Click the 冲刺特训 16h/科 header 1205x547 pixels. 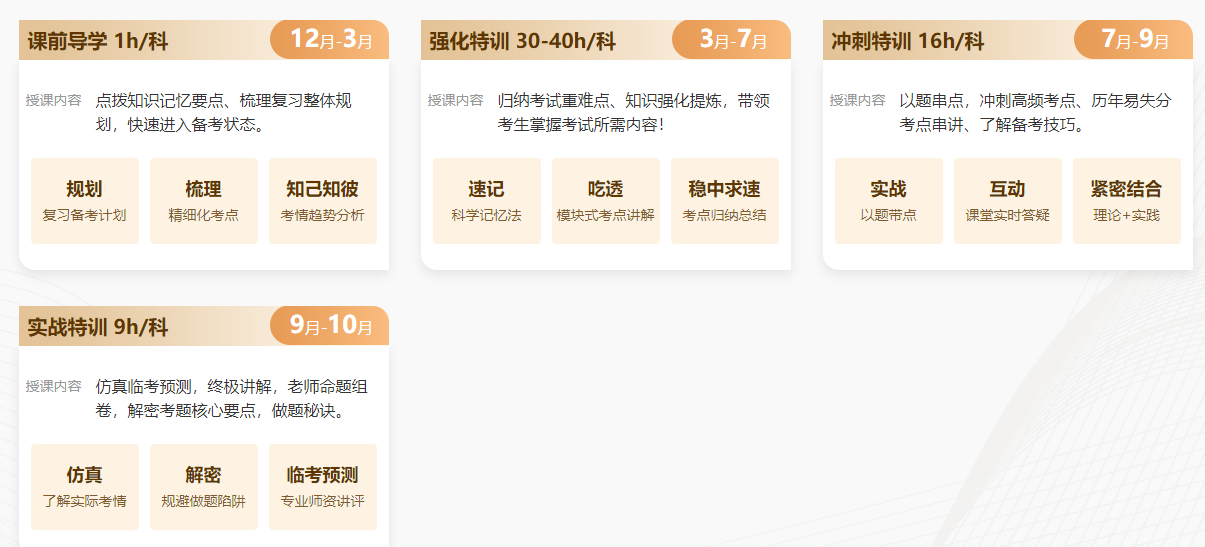(x=908, y=41)
